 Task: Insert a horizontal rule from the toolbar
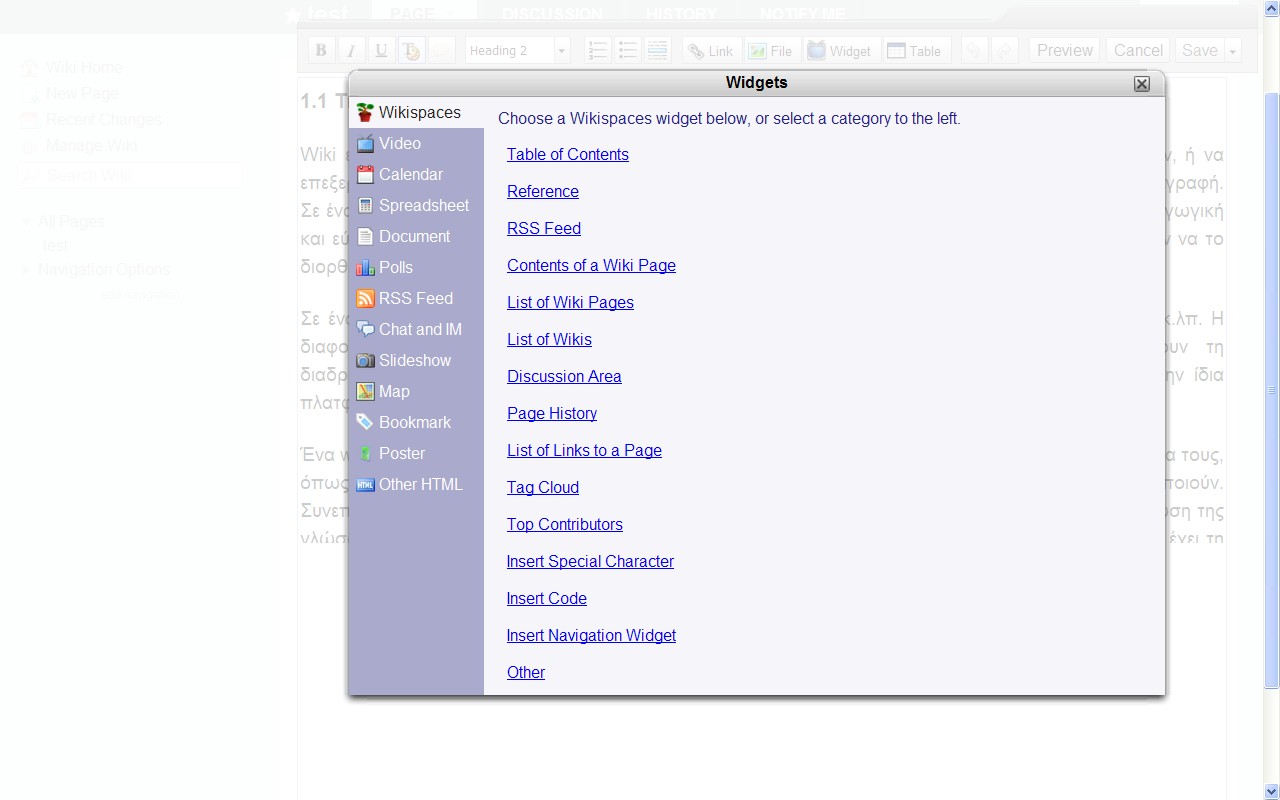point(657,50)
